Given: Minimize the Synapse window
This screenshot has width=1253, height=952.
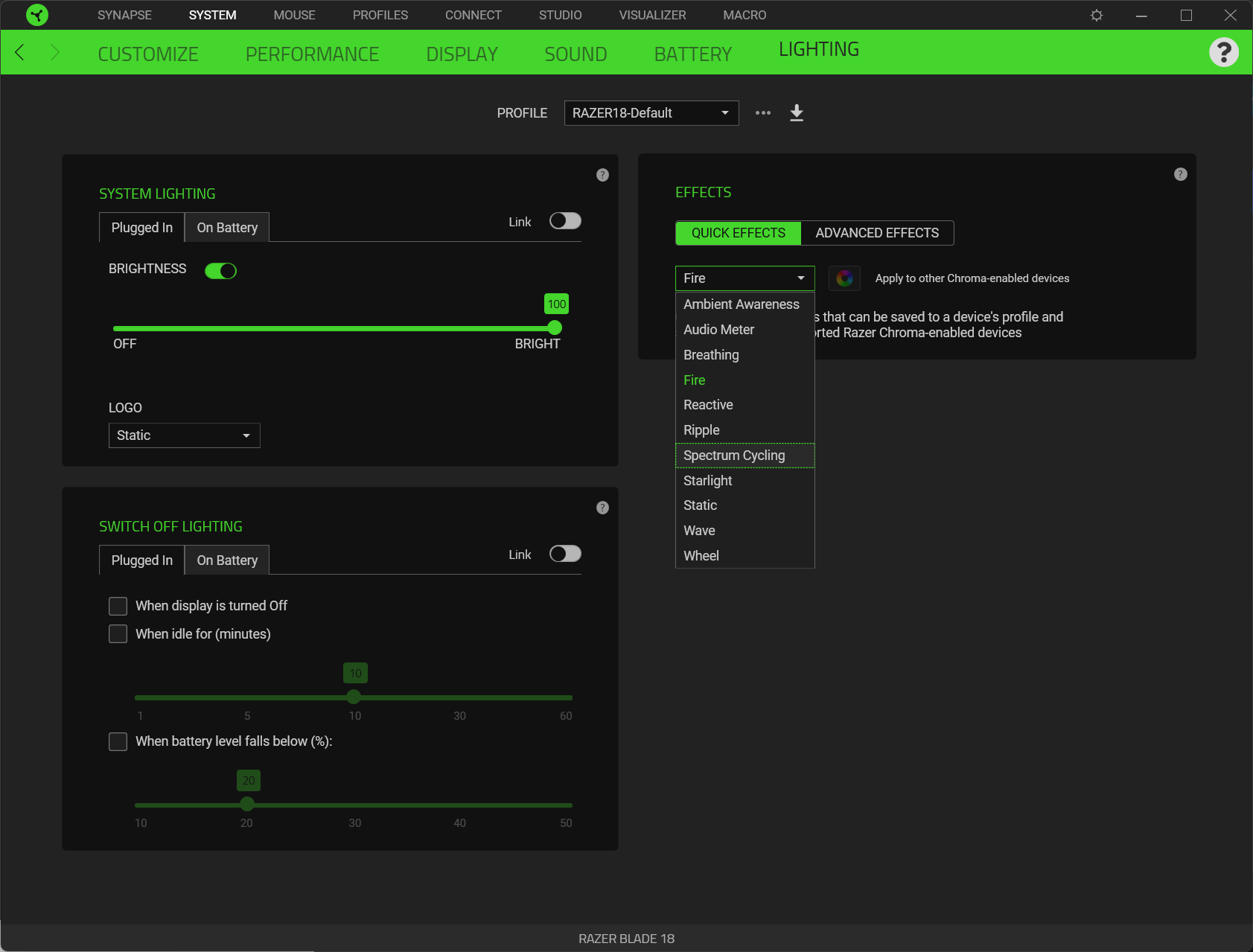Looking at the screenshot, I should click(x=1141, y=15).
